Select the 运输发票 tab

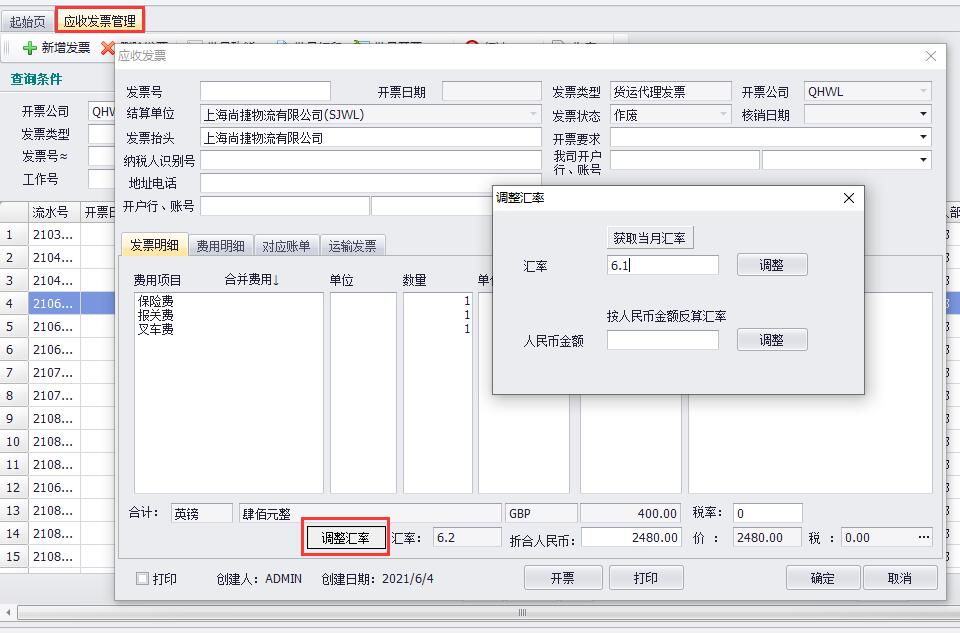[352, 246]
